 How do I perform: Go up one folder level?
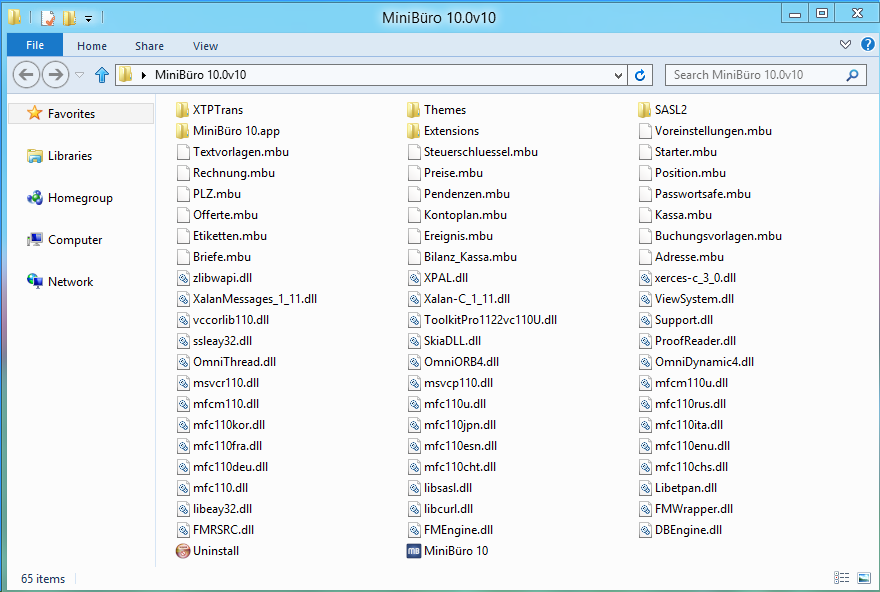pos(102,75)
